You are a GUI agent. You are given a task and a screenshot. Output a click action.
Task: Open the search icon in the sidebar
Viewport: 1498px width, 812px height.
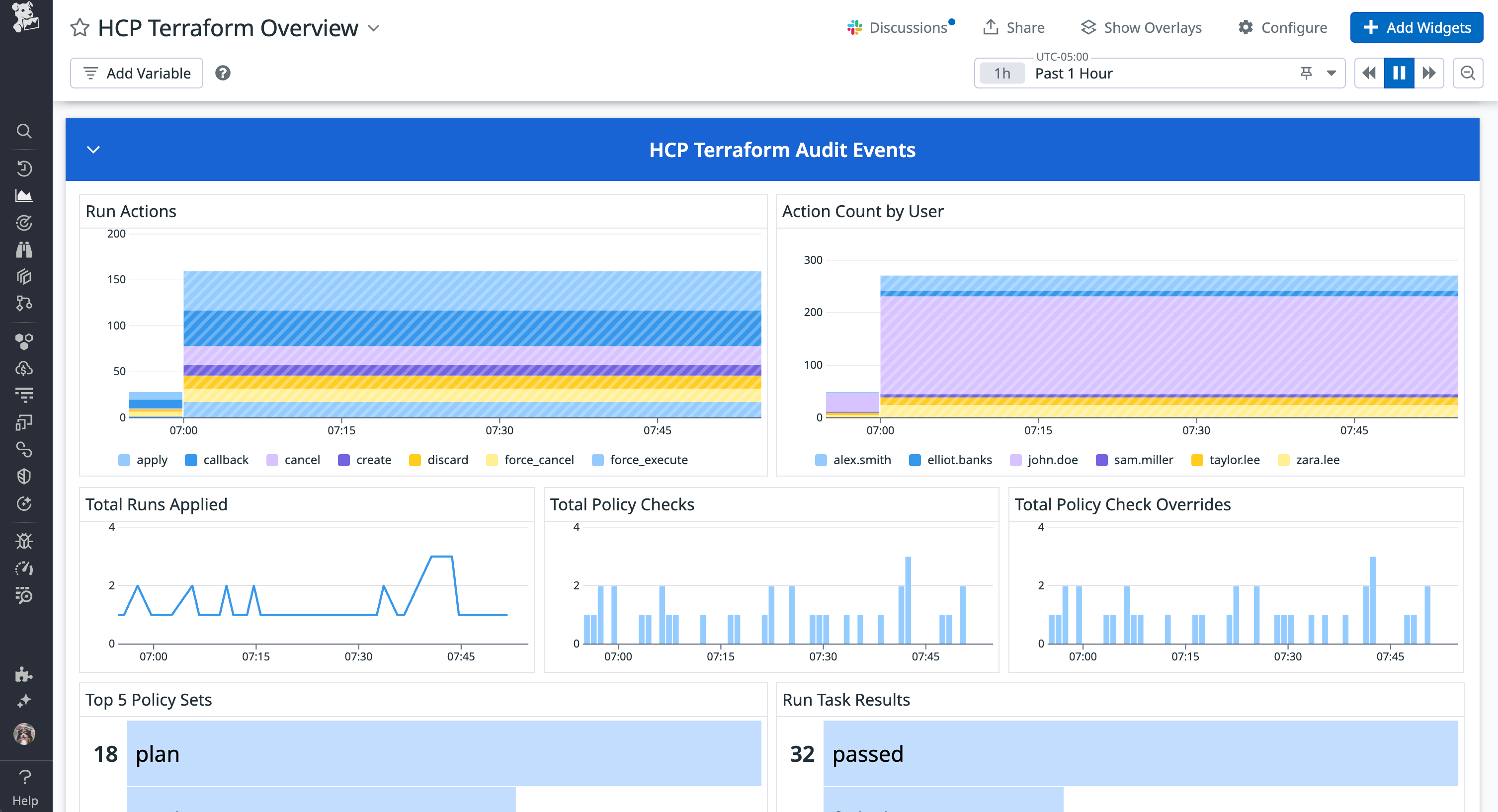(24, 131)
